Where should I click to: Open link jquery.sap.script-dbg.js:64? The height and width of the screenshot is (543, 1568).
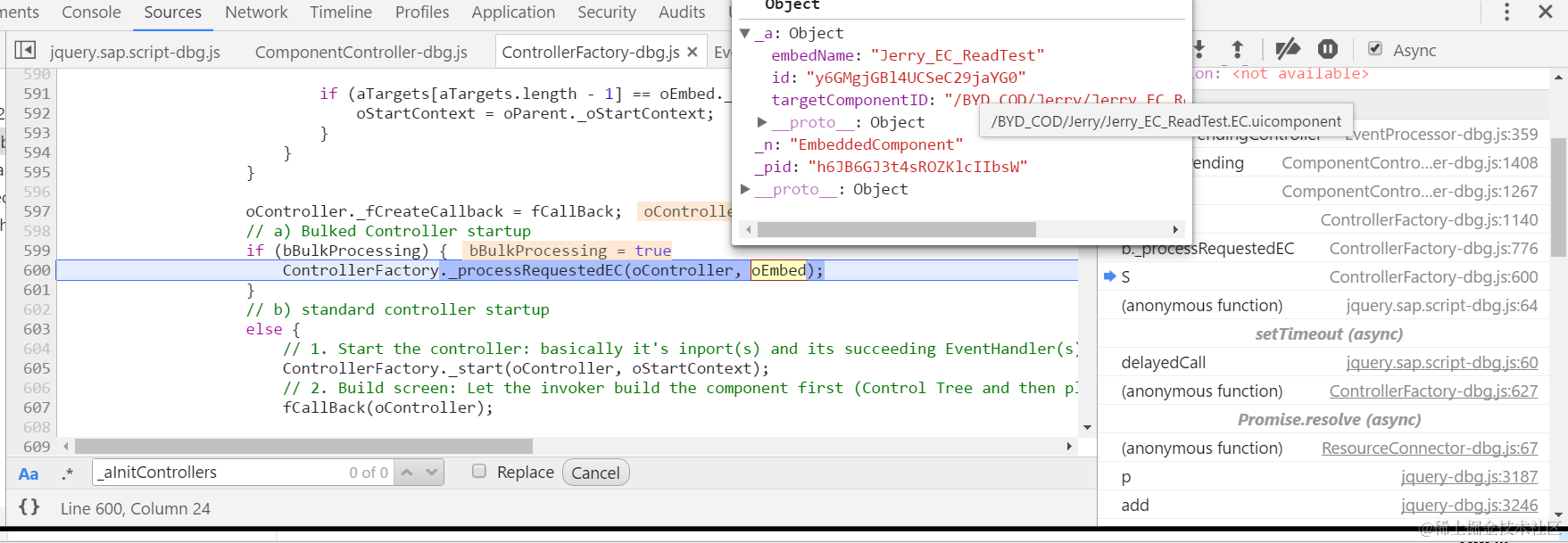pos(1442,306)
